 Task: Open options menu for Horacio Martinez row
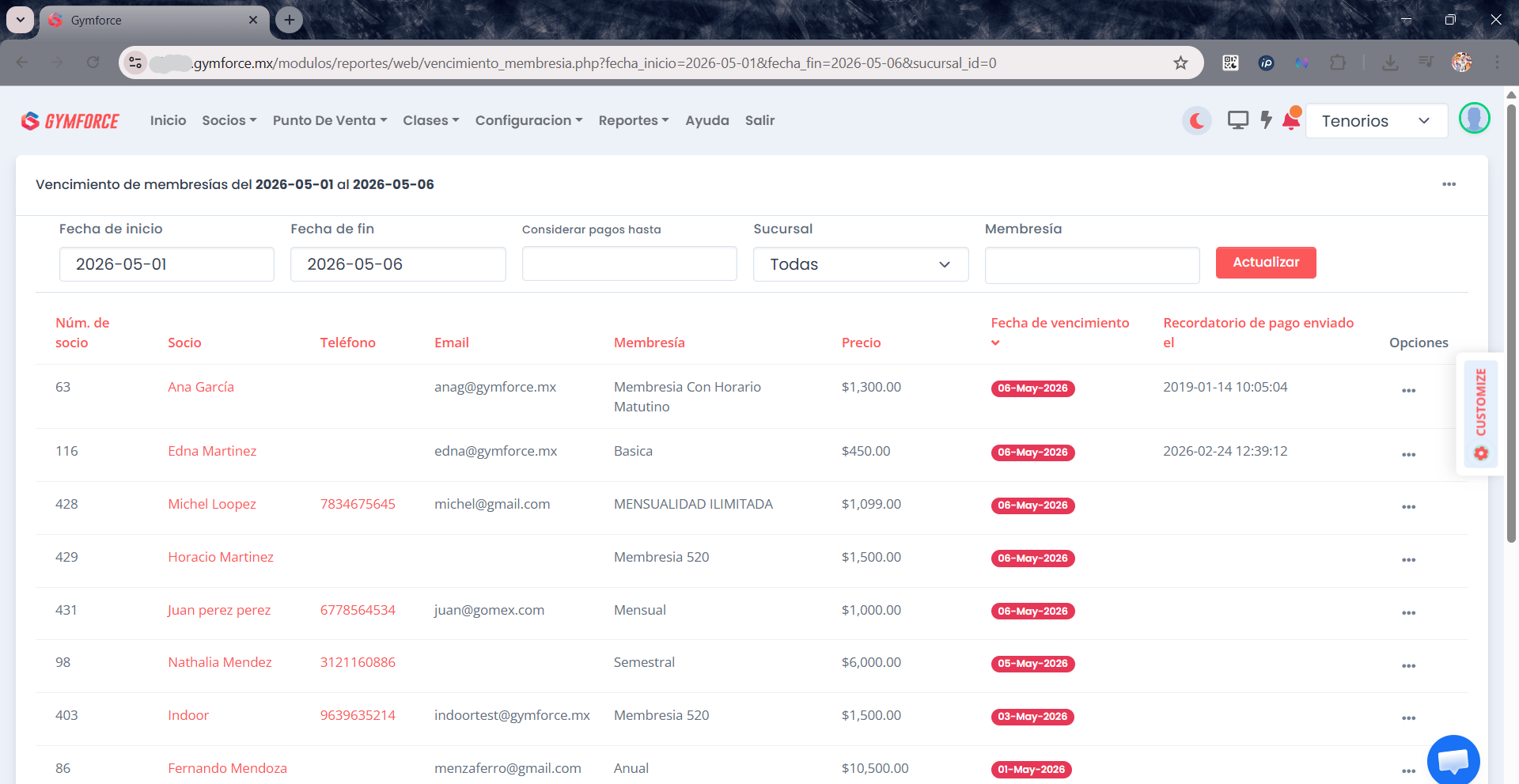point(1408,560)
